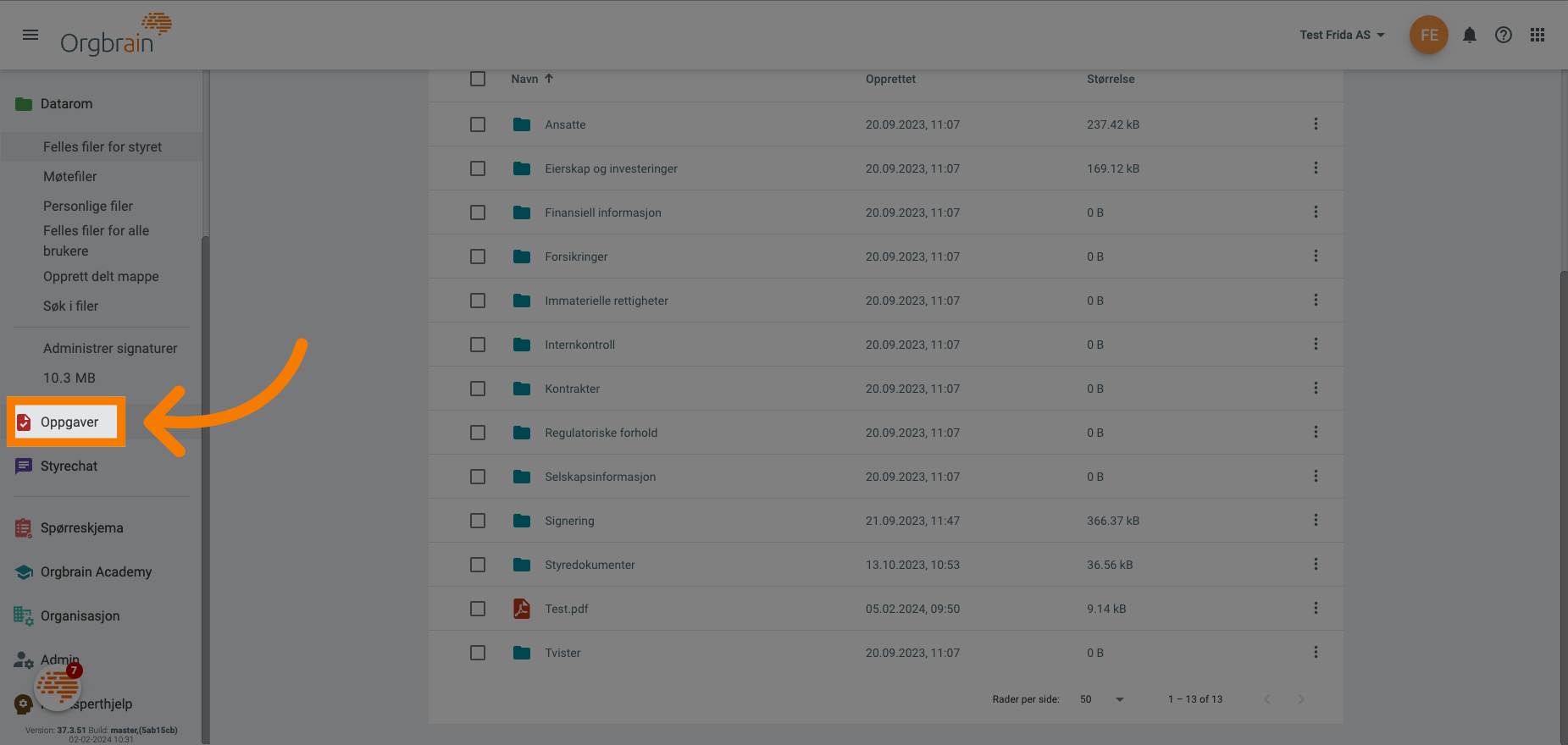Select the Signering folder checkbox
Image resolution: width=1568 pixels, height=745 pixels.
pyautogui.click(x=478, y=521)
